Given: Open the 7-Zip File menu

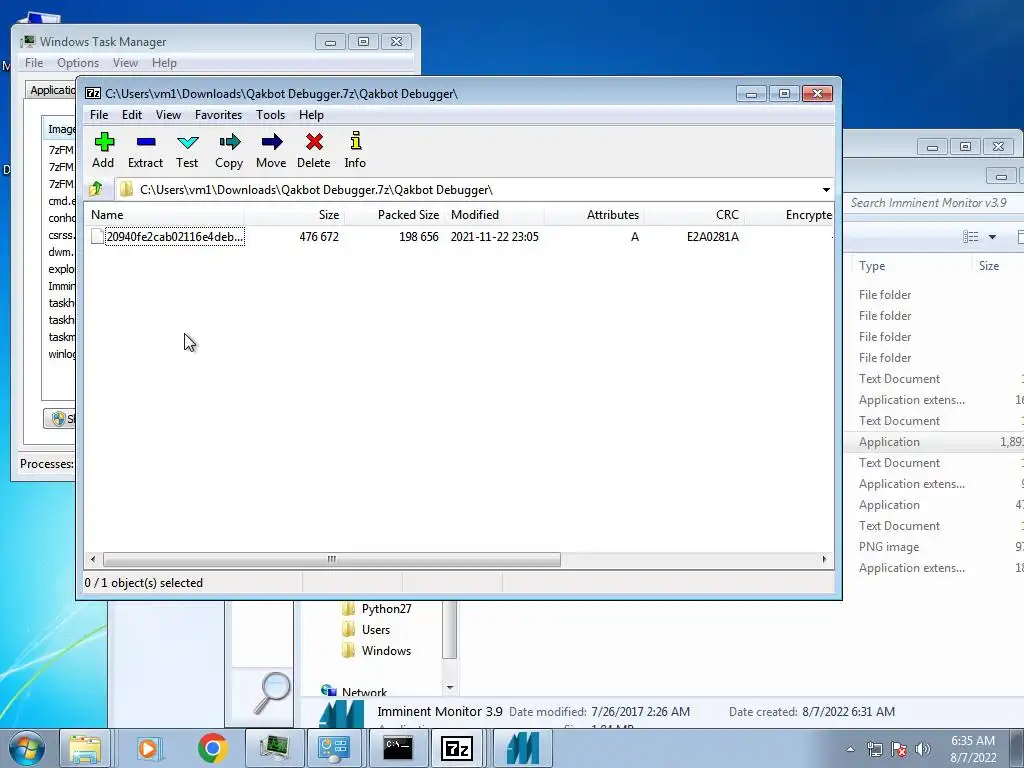Looking at the screenshot, I should coord(99,114).
